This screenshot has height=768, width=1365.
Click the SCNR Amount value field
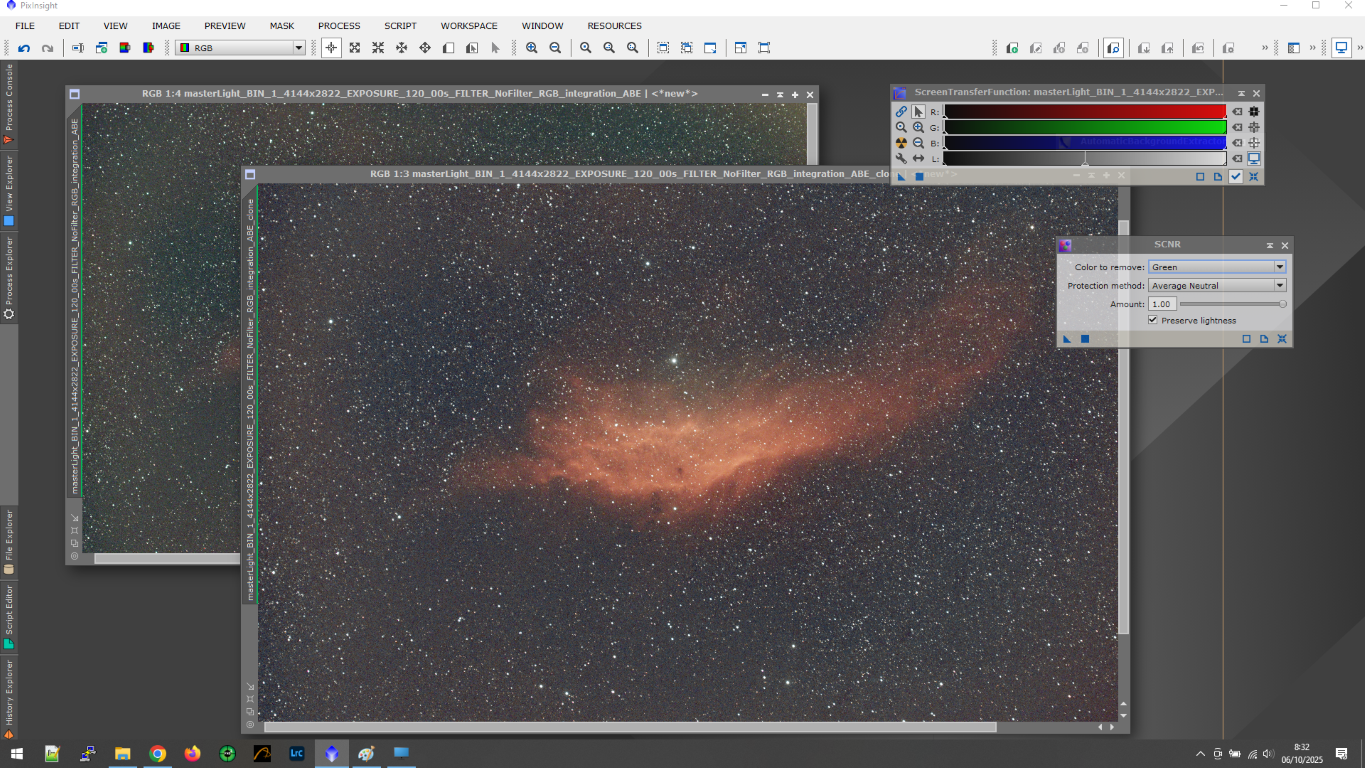pos(1161,304)
